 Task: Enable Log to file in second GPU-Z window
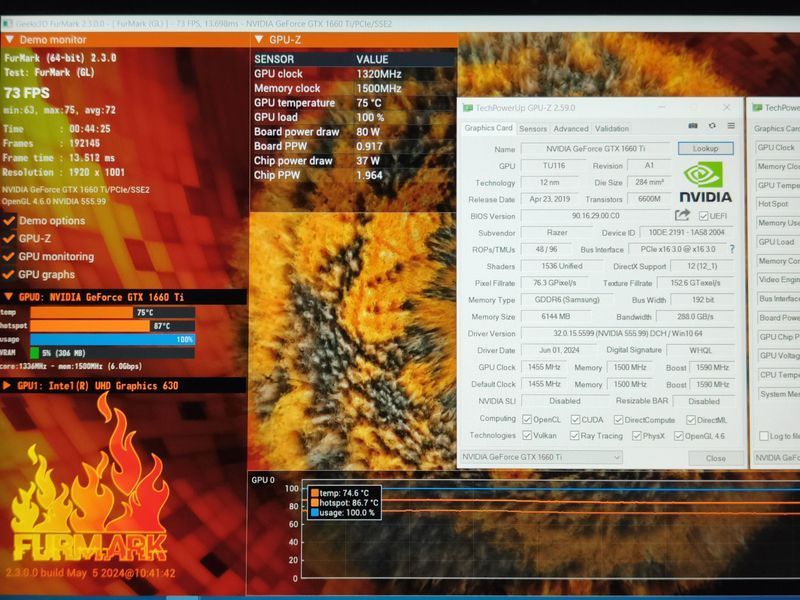click(x=764, y=435)
